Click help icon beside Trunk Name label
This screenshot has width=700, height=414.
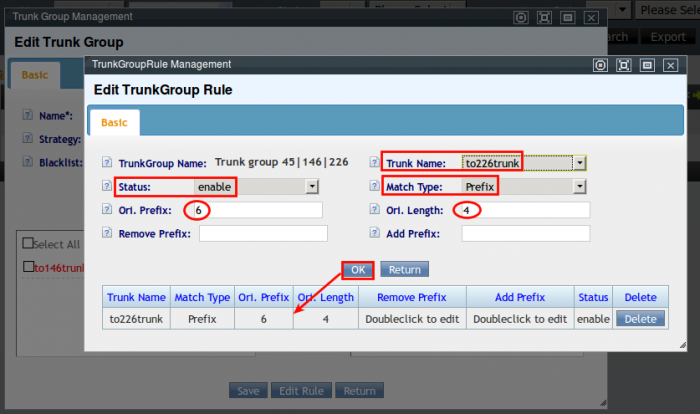point(373,163)
